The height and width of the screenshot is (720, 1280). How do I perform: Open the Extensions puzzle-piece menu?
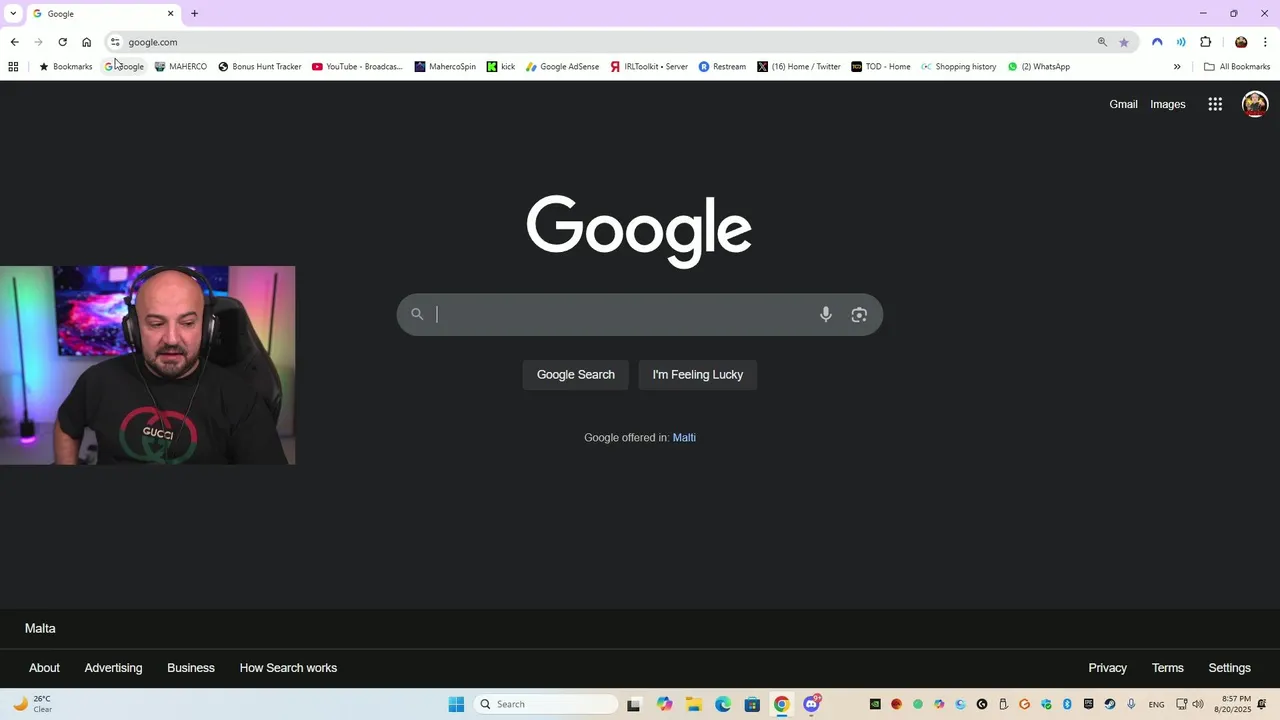(x=1205, y=42)
